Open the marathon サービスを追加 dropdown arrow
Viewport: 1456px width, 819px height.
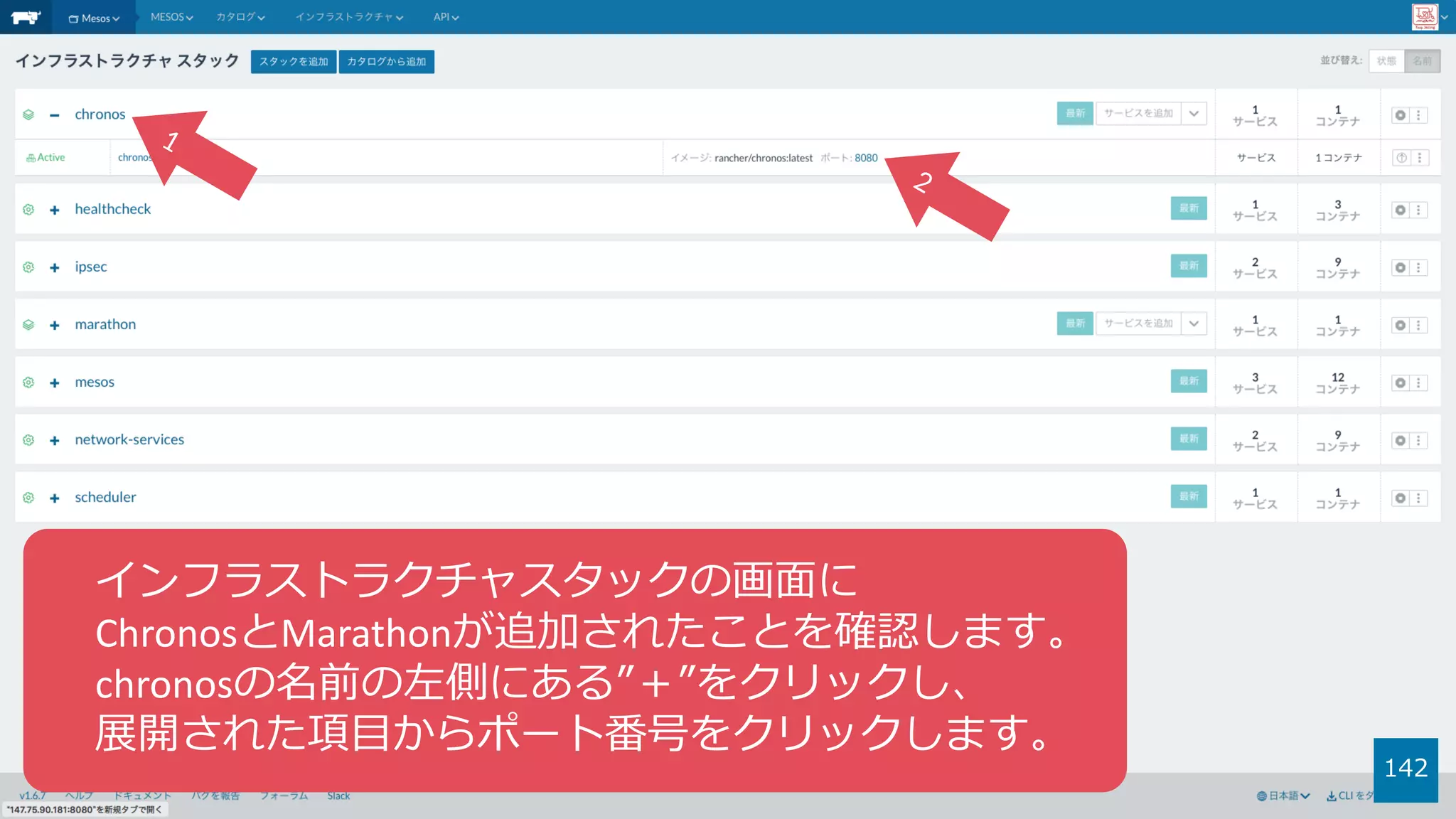click(1194, 323)
